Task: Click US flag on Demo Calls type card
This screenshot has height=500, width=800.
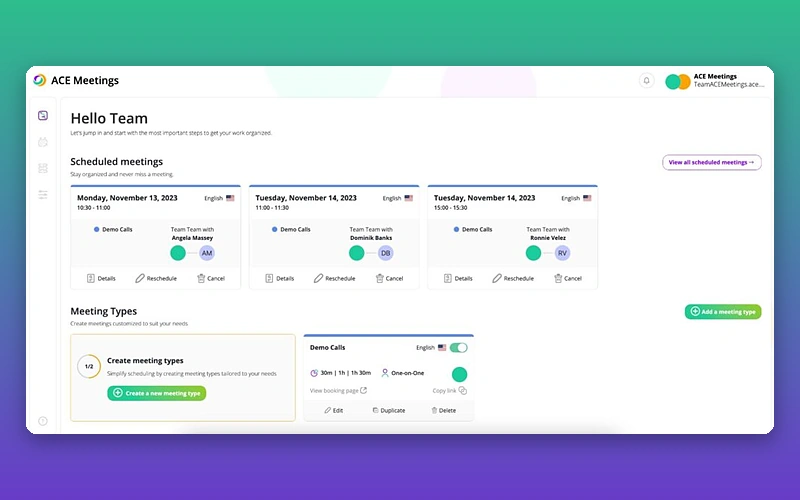Action: coord(442,347)
